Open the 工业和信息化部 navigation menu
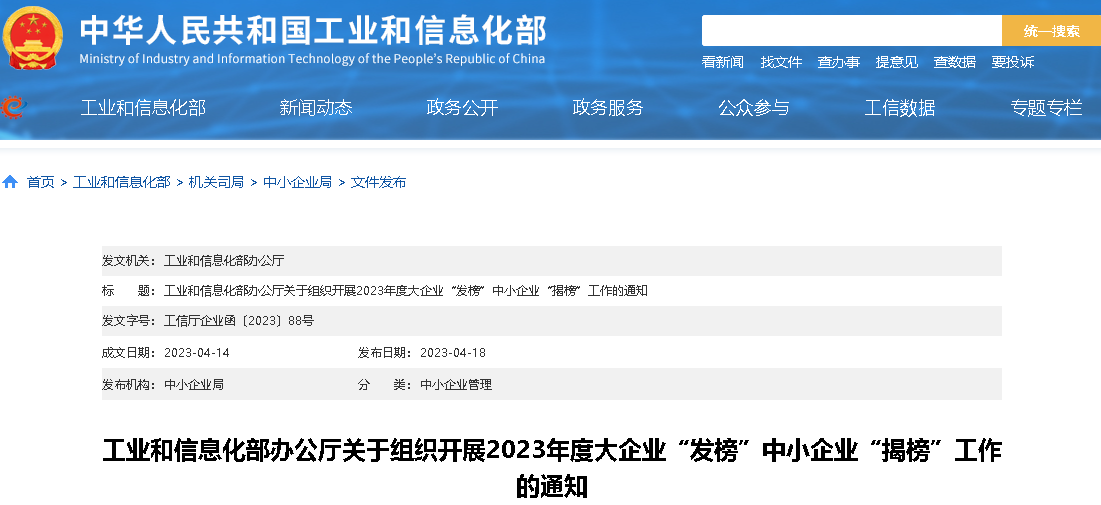 tap(143, 108)
